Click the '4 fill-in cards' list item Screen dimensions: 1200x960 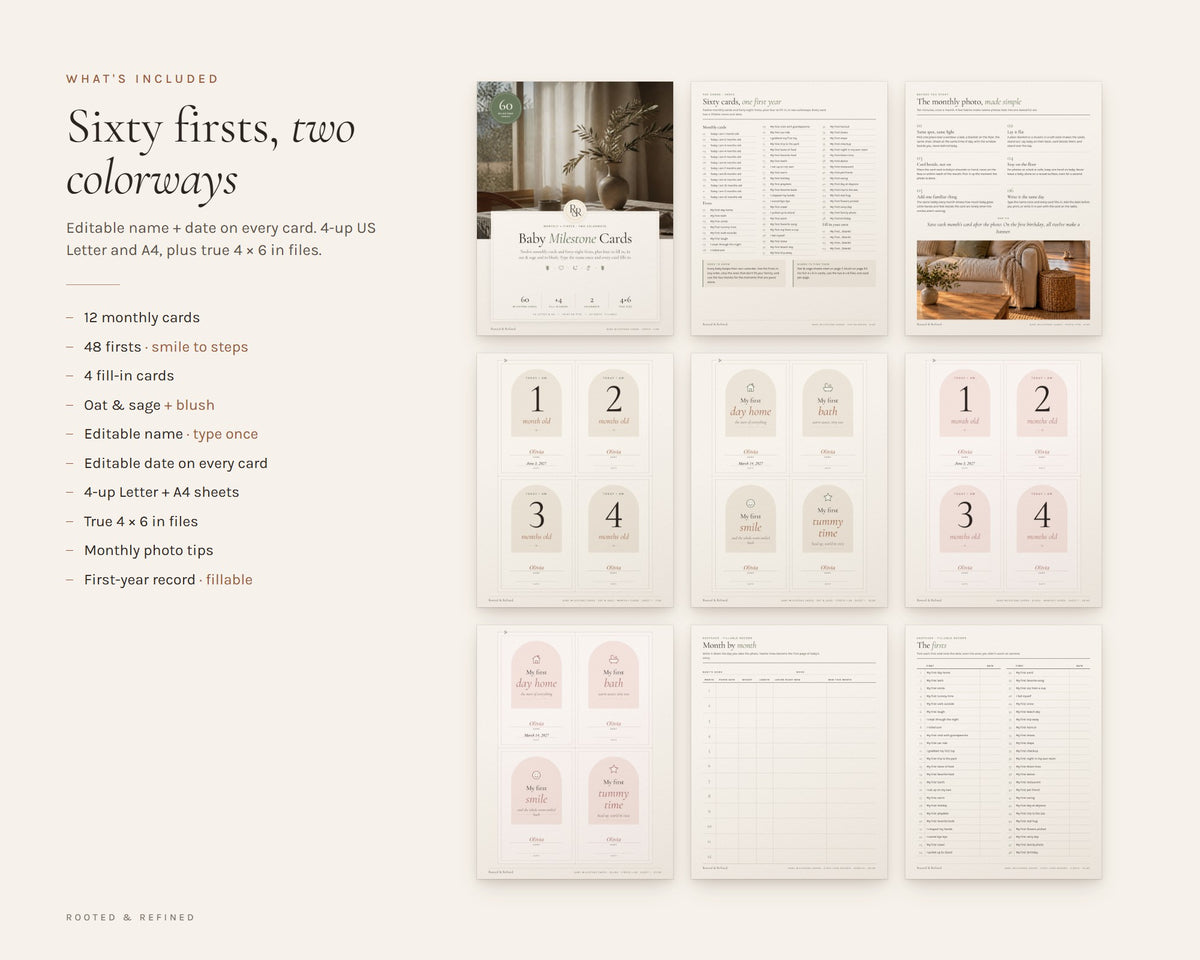129,376
